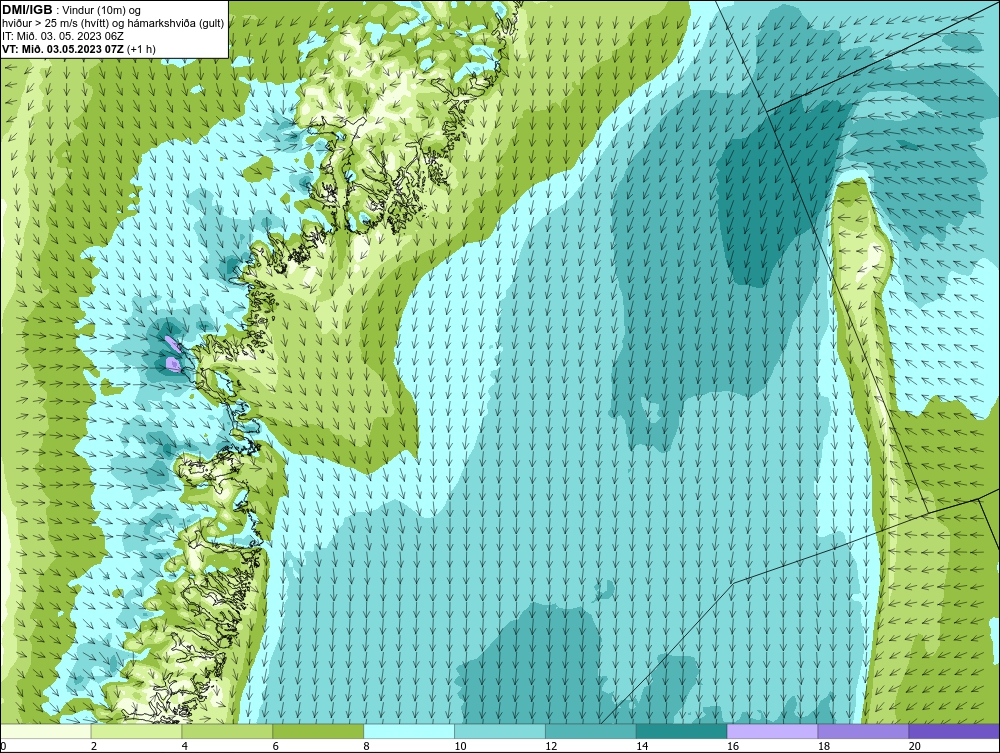
Task: Click the 2–4 m/s light green legend swatch
Action: [x=136, y=731]
